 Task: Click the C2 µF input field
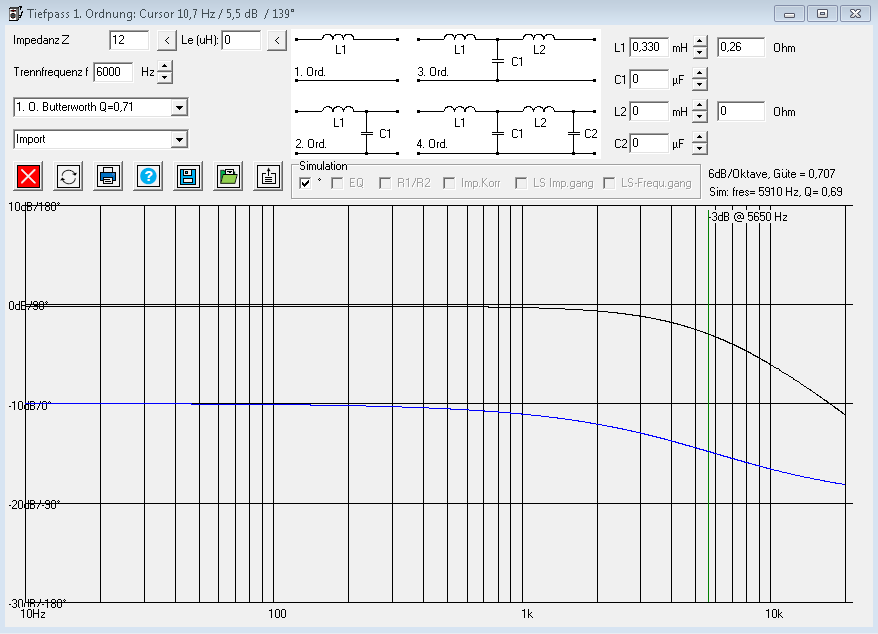click(x=649, y=143)
